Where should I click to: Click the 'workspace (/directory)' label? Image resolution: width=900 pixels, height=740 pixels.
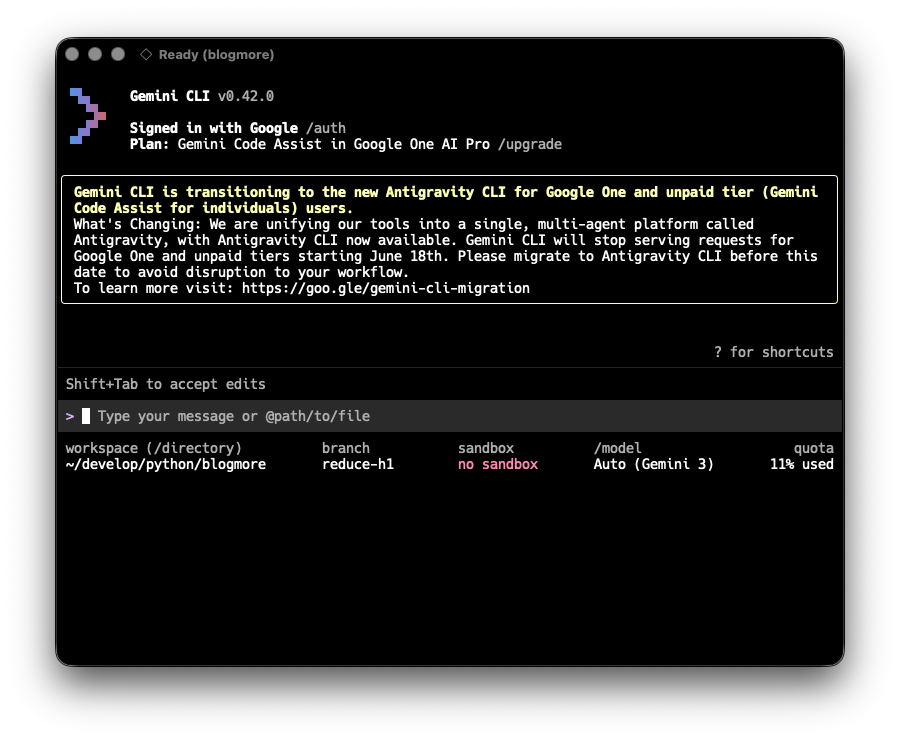[x=153, y=448]
